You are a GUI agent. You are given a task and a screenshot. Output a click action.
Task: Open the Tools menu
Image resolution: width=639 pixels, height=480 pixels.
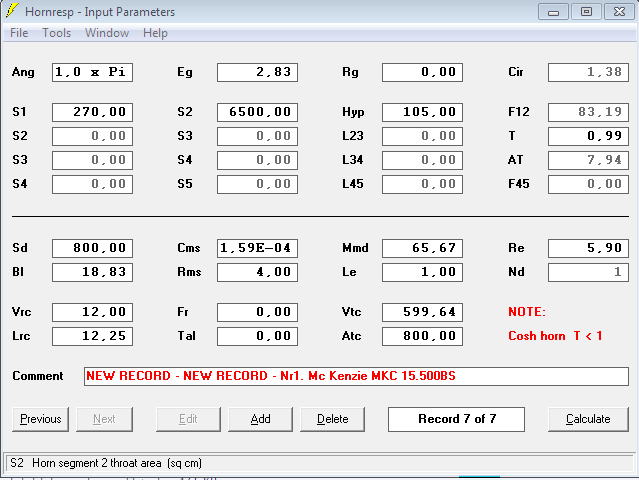pyautogui.click(x=57, y=33)
